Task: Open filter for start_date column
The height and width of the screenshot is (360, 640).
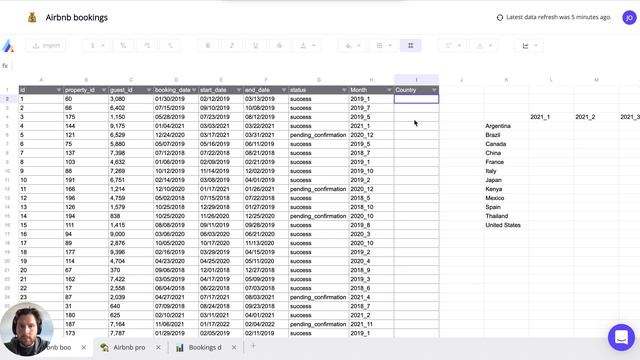Action: [239, 90]
